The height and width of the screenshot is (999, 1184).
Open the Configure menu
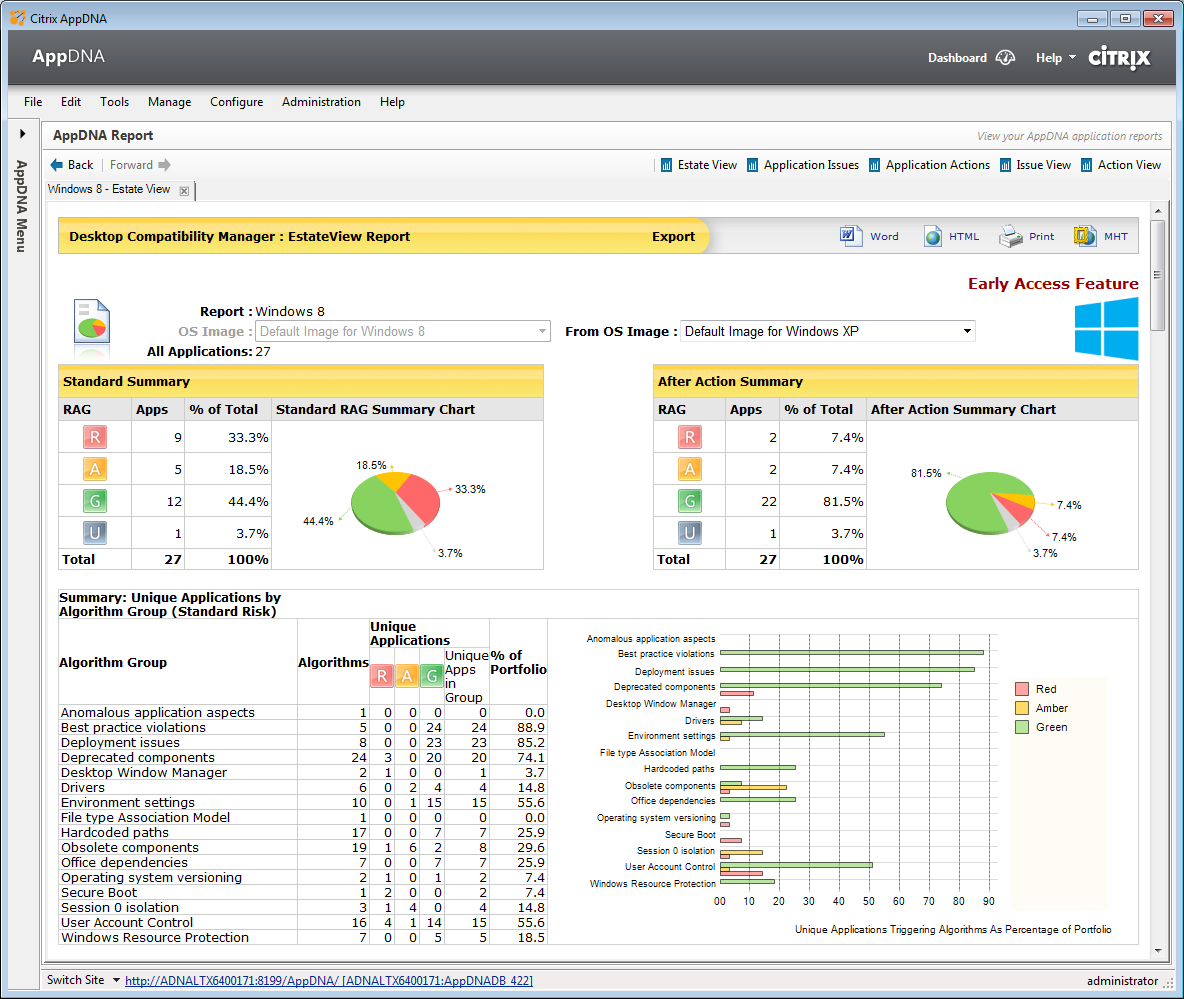pyautogui.click(x=236, y=102)
